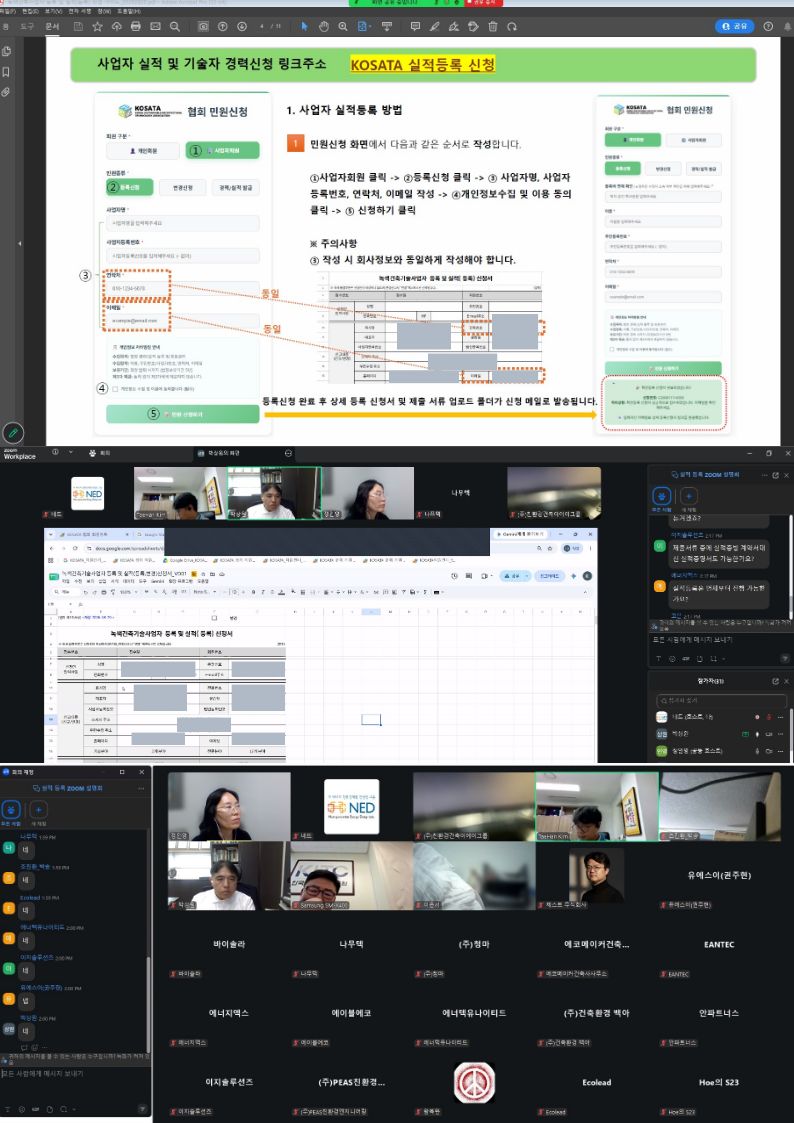Select the 작성윤의 화면 shared screen tab
This screenshot has width=794, height=1123.
pos(243,453)
